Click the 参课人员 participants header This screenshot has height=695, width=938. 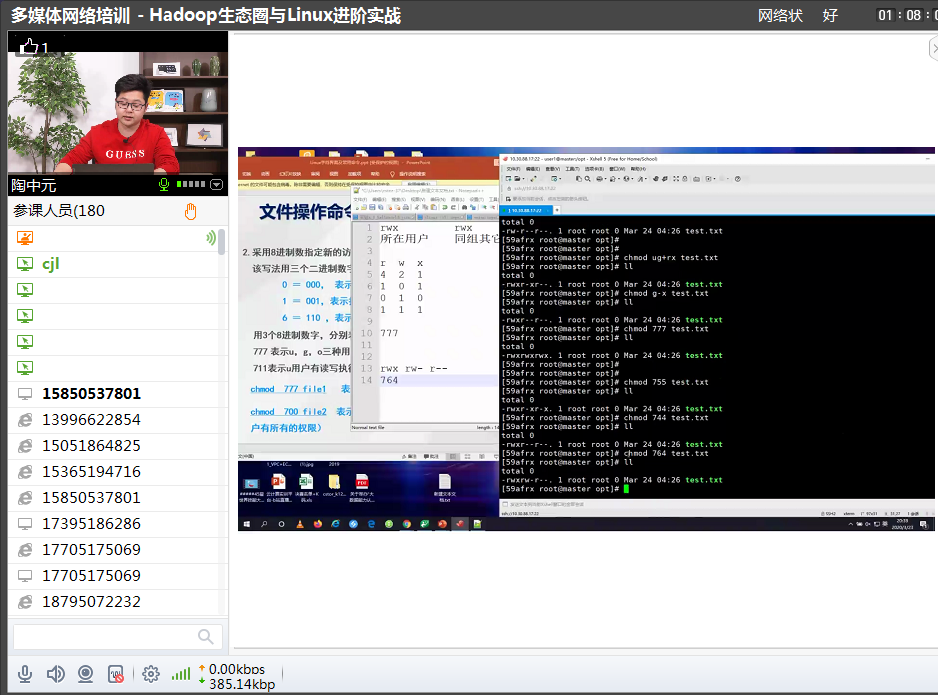59,211
